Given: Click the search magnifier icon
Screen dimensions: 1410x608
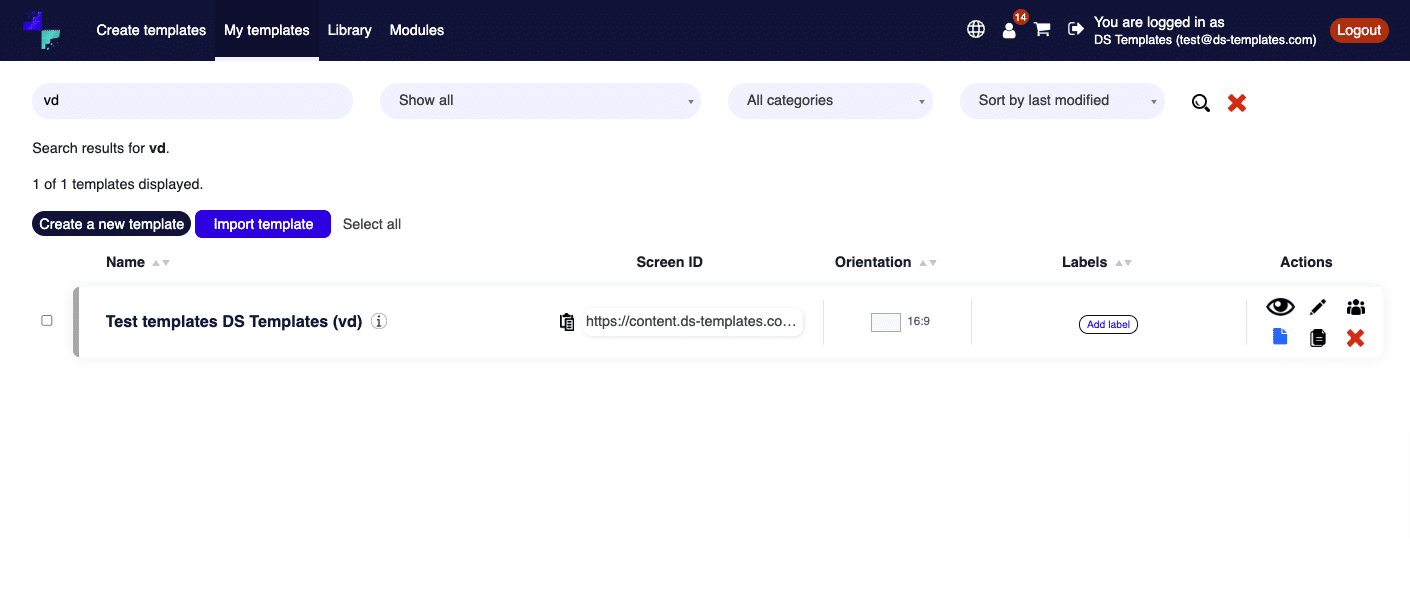Looking at the screenshot, I should click(x=1200, y=101).
